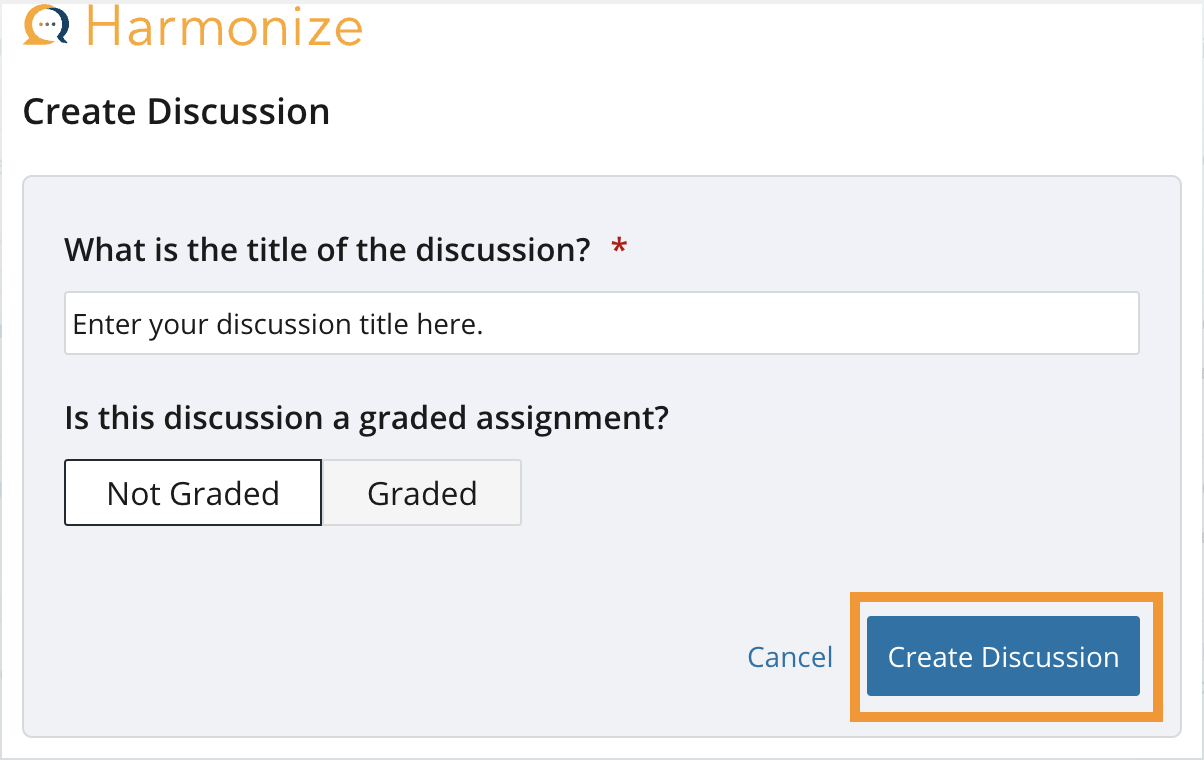Click the "Create Discussion" page heading
The height and width of the screenshot is (760, 1204).
tap(176, 111)
